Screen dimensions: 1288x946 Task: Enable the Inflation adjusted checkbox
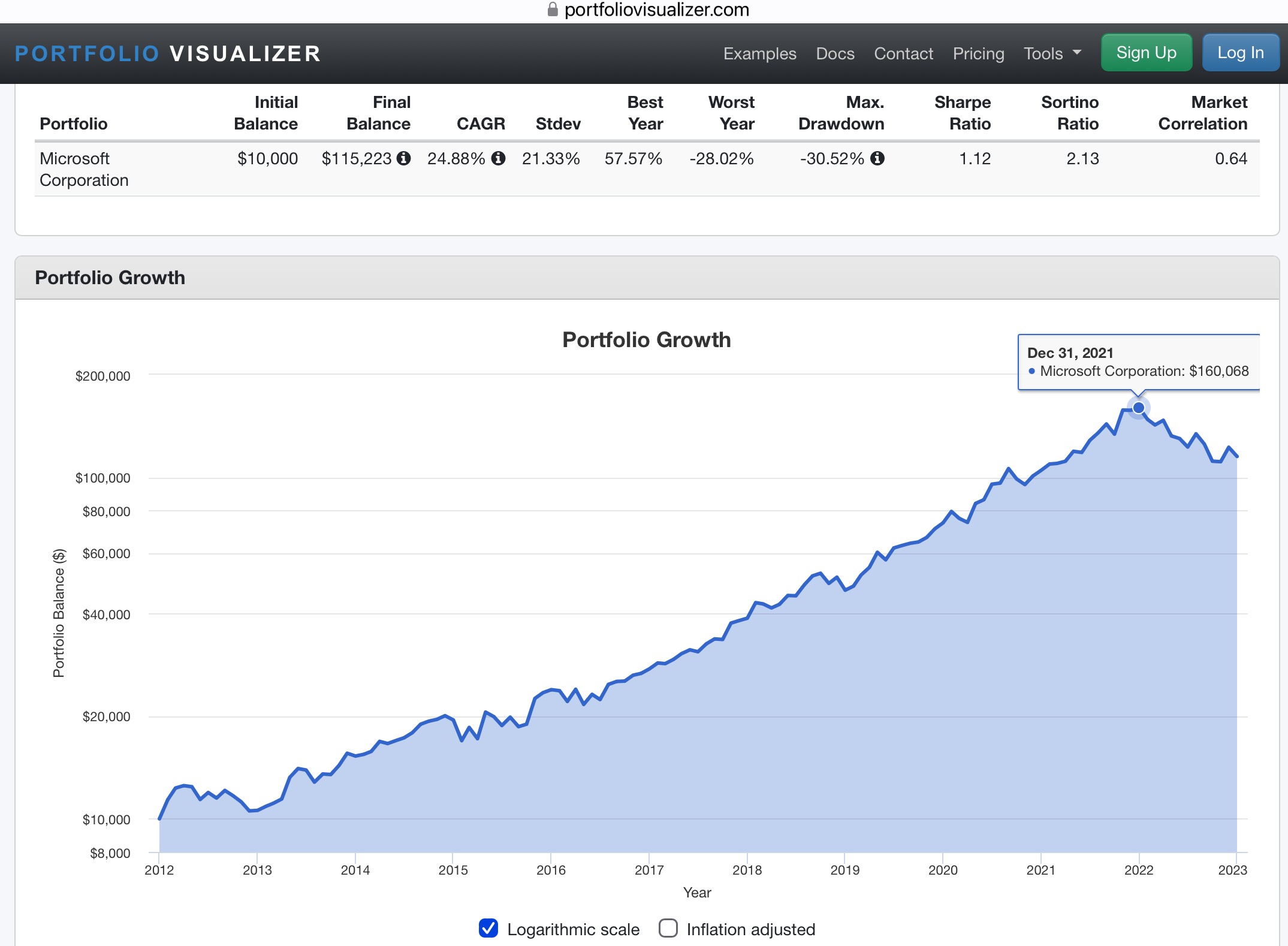coord(668,928)
